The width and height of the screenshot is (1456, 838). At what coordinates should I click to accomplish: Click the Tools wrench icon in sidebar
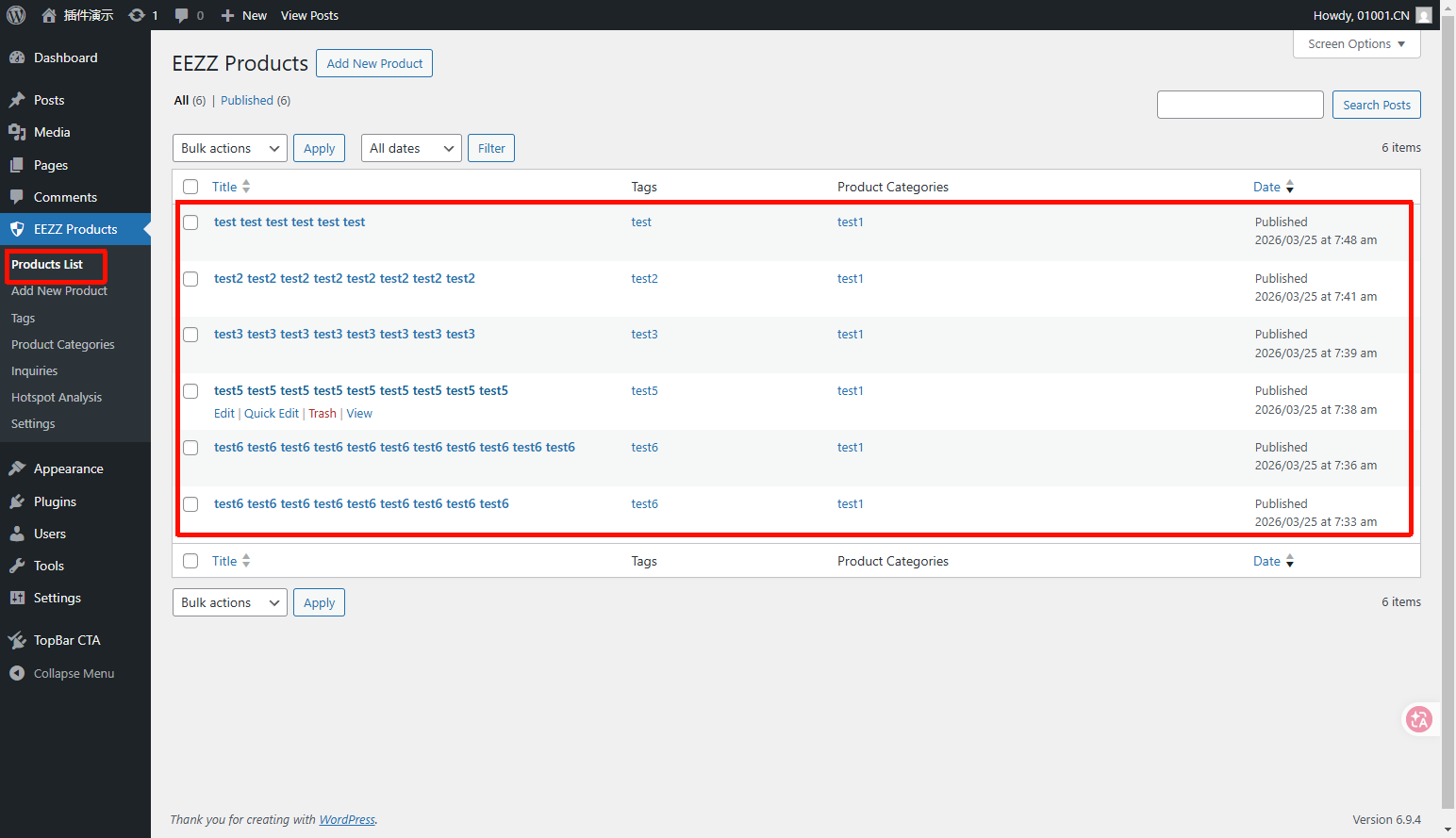pyautogui.click(x=17, y=566)
